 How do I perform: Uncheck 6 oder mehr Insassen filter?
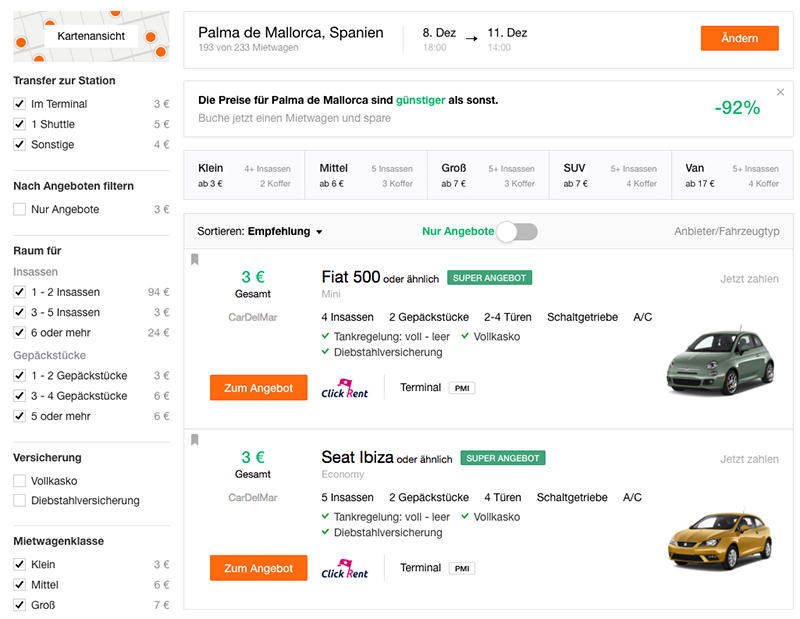(19, 333)
